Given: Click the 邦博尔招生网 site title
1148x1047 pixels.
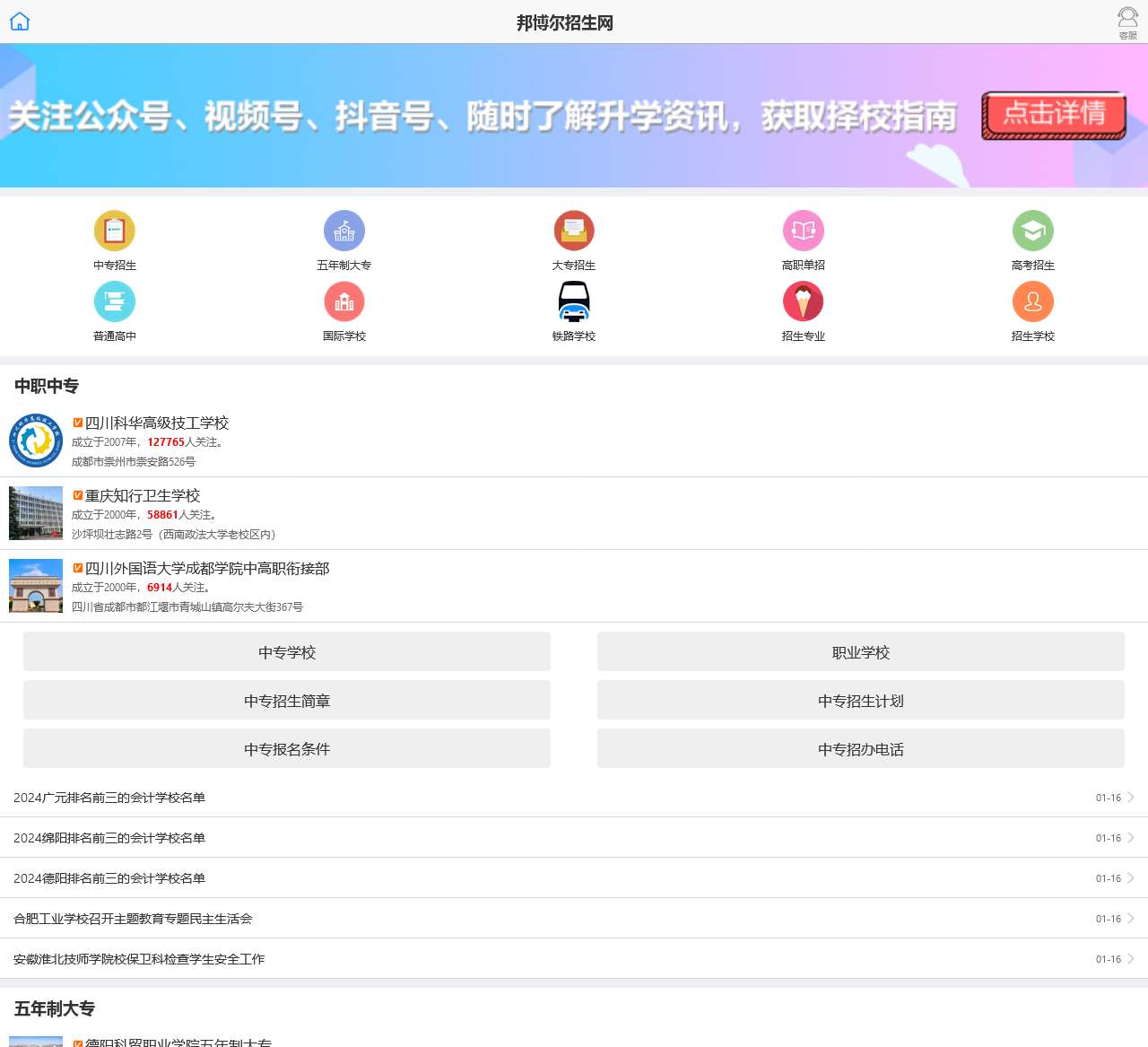Looking at the screenshot, I should click(x=565, y=22).
